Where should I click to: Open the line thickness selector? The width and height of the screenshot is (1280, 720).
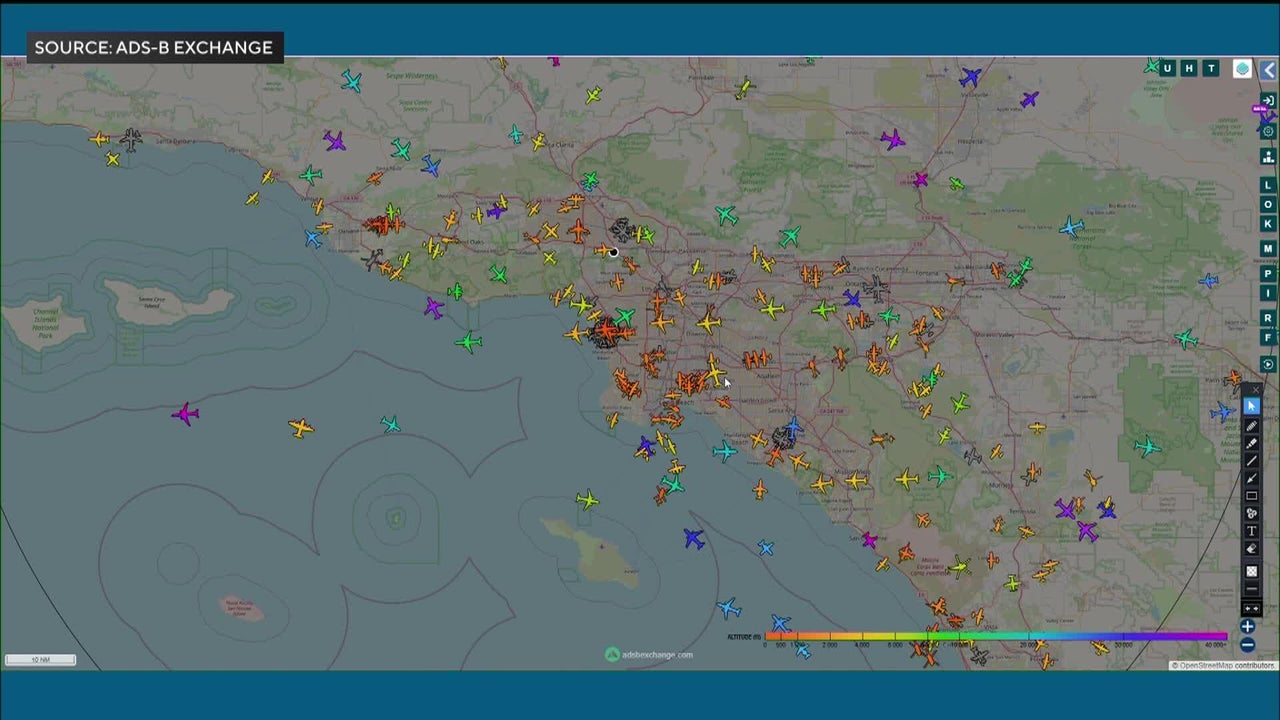(1251, 589)
